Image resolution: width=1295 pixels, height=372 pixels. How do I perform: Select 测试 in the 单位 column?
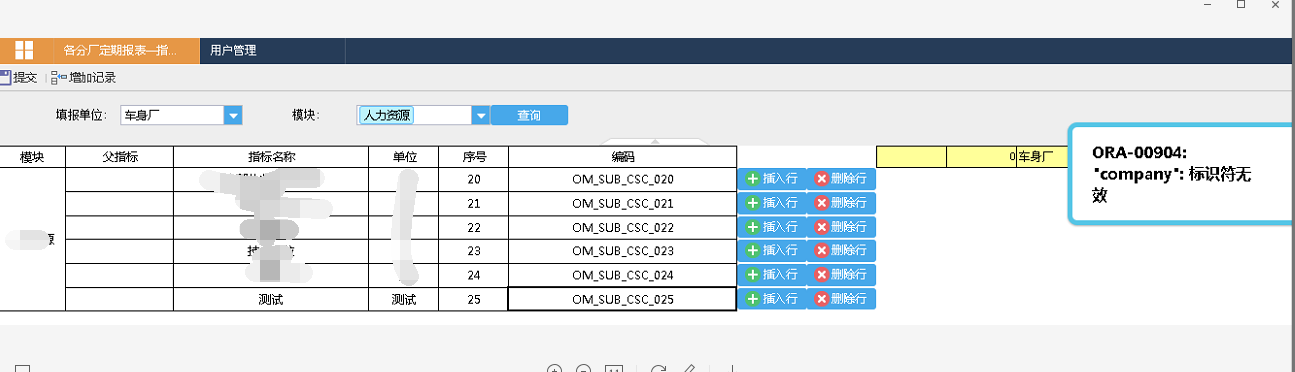click(x=403, y=299)
